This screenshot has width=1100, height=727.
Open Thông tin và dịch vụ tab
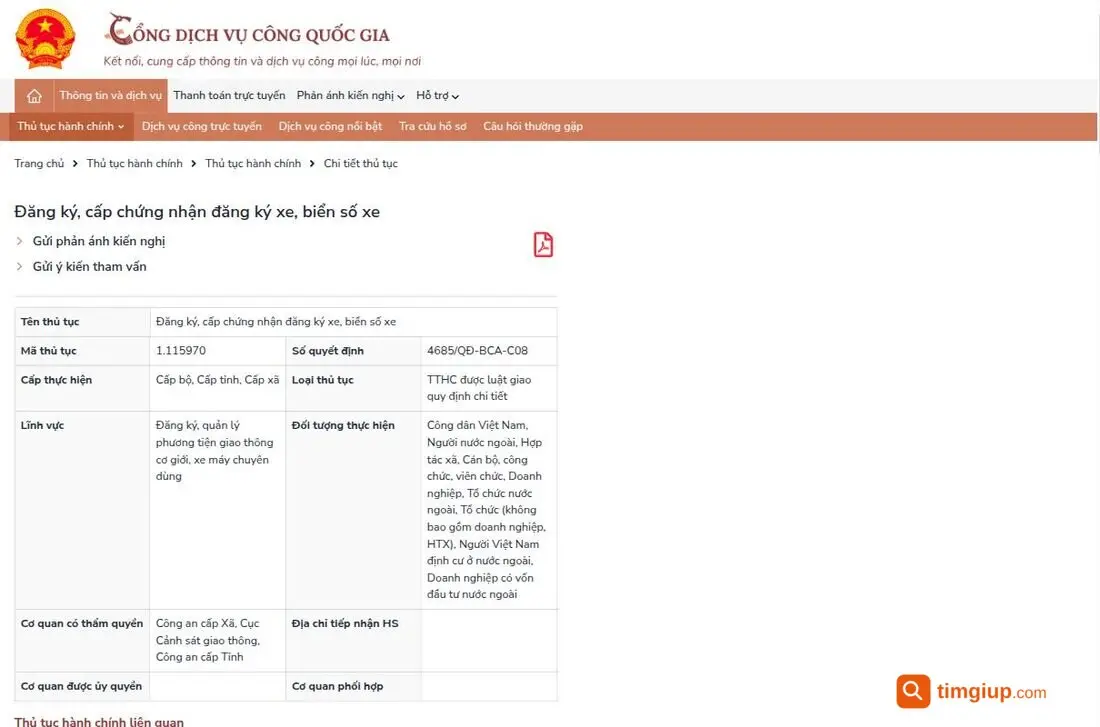[110, 95]
